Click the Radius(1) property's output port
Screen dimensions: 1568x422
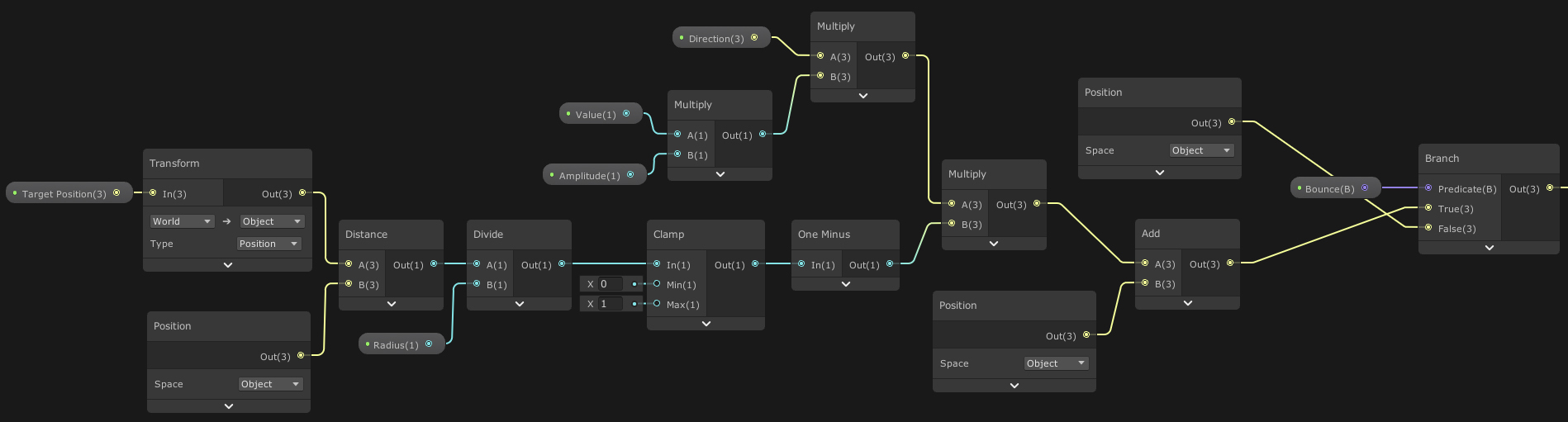429,344
